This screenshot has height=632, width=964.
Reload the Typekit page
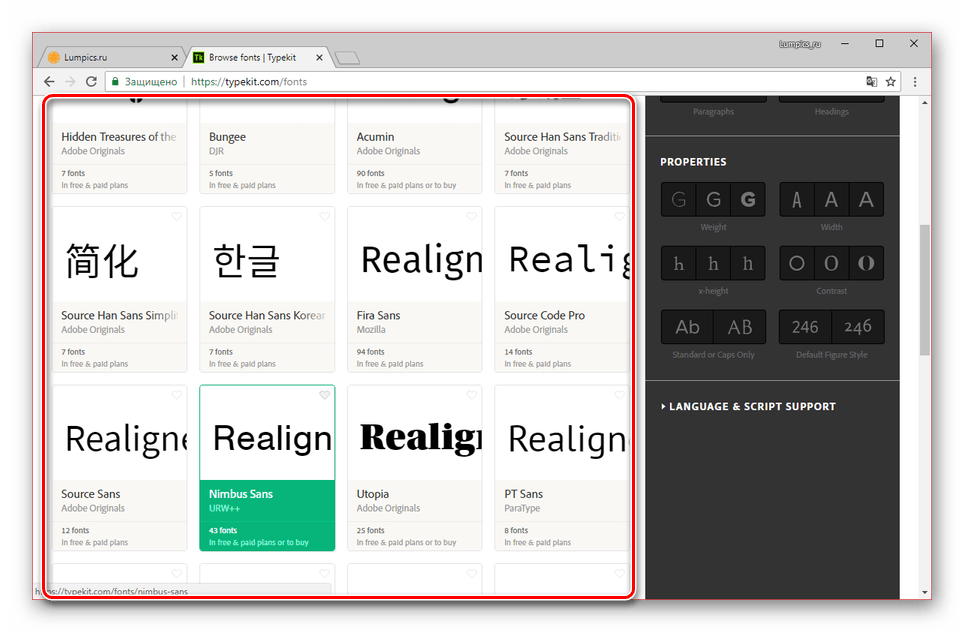click(x=91, y=81)
